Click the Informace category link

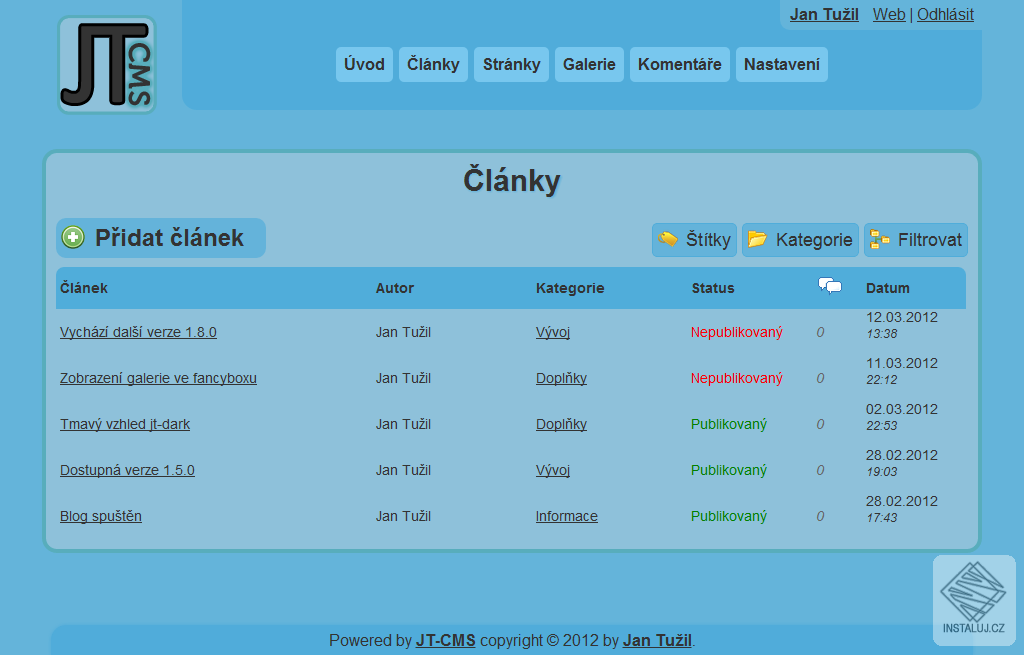click(567, 516)
